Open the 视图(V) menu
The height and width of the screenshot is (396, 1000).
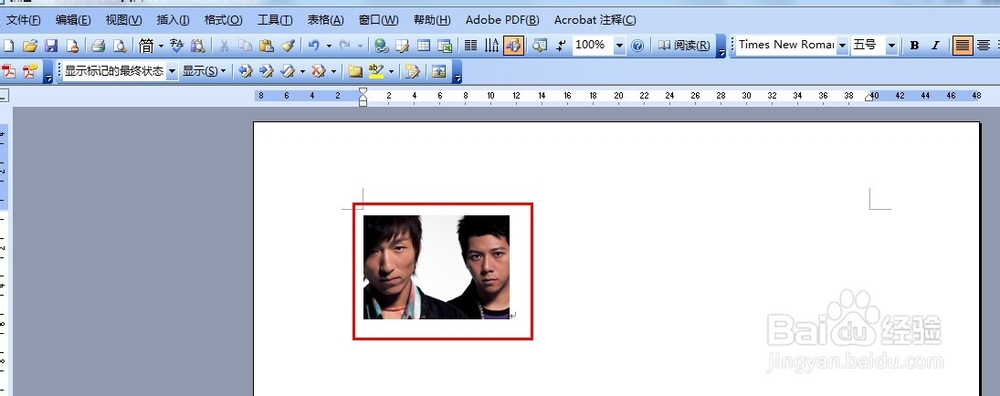pos(124,20)
